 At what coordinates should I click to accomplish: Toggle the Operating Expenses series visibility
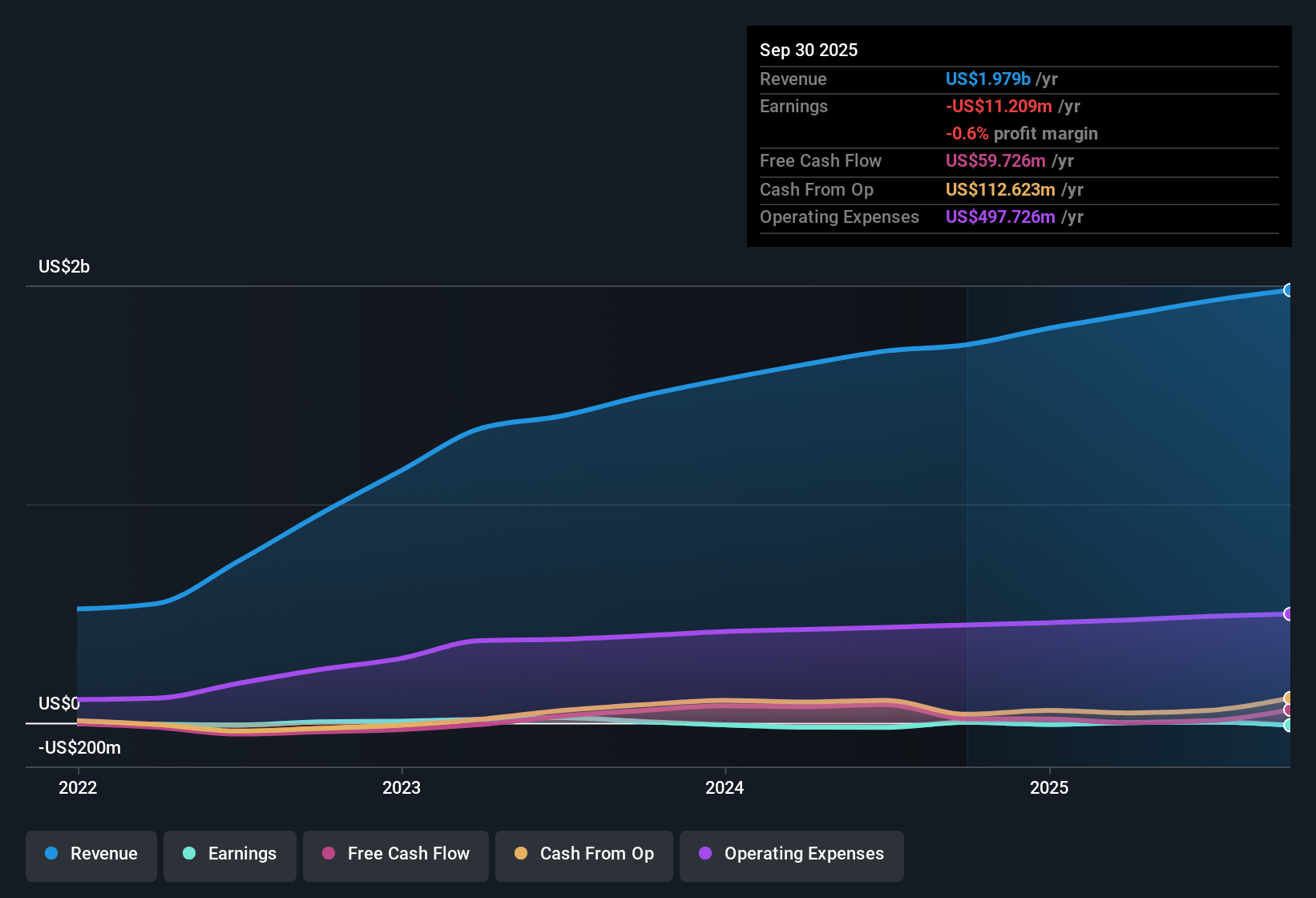[791, 854]
